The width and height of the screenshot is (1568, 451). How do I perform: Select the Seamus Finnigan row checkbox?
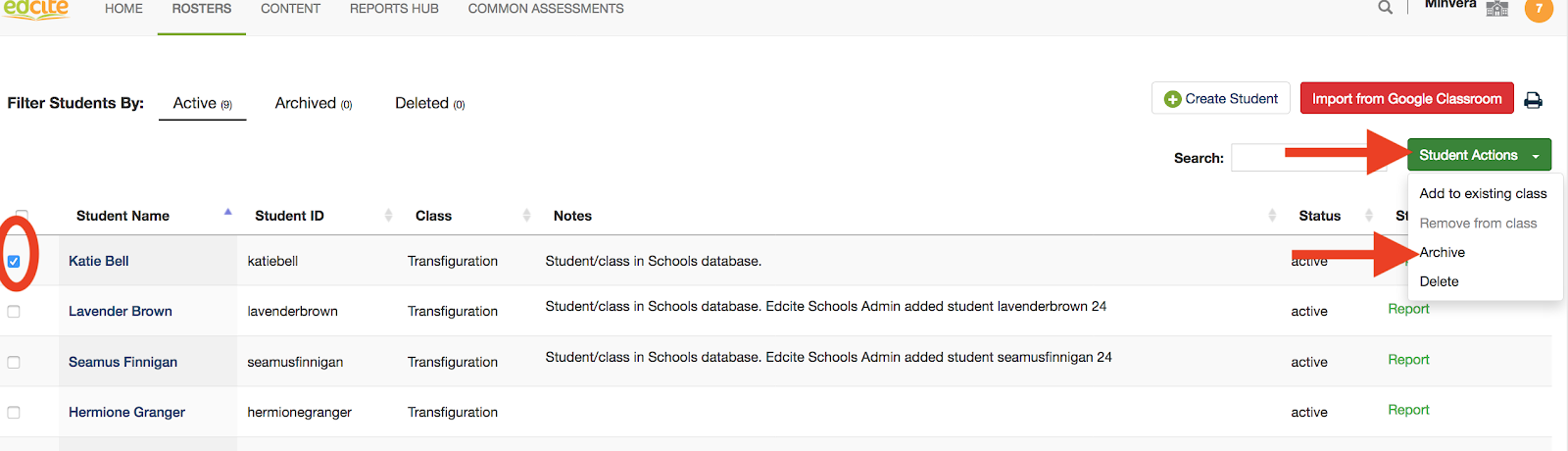click(14, 363)
